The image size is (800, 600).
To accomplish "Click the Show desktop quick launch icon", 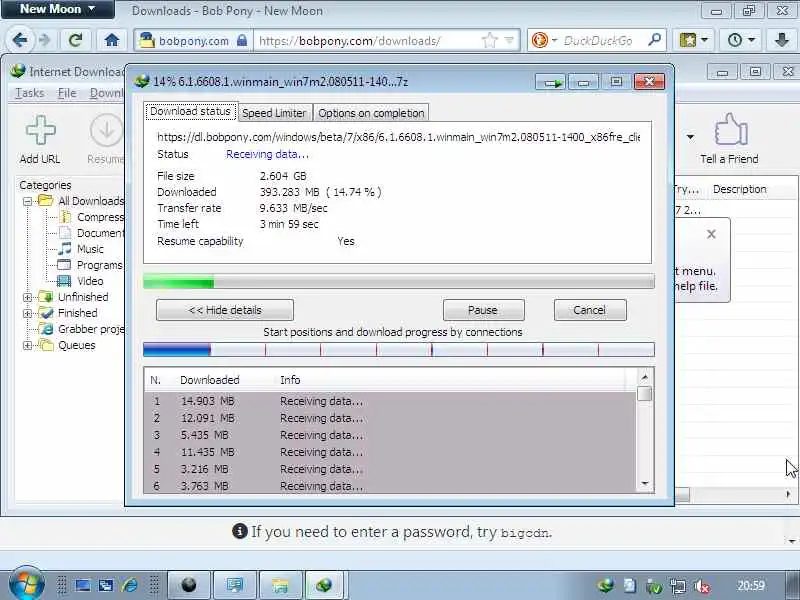I will coord(83,585).
